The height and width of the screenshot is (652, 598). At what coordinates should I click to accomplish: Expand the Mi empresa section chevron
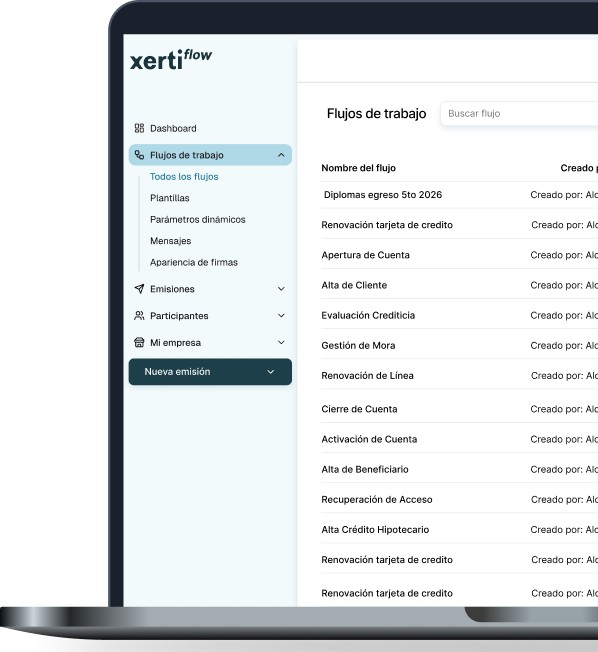click(281, 342)
